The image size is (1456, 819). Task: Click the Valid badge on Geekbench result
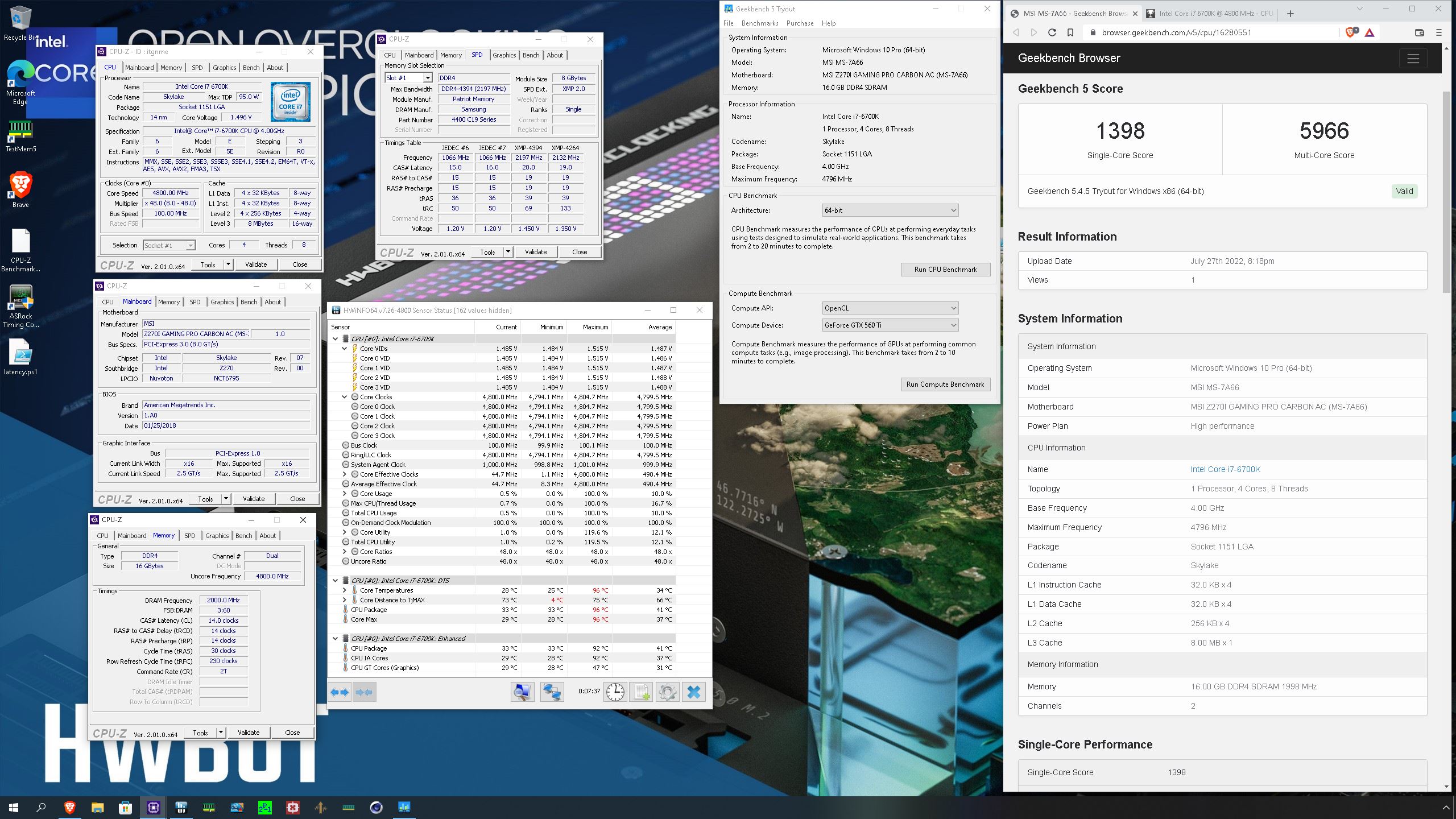(x=1404, y=191)
